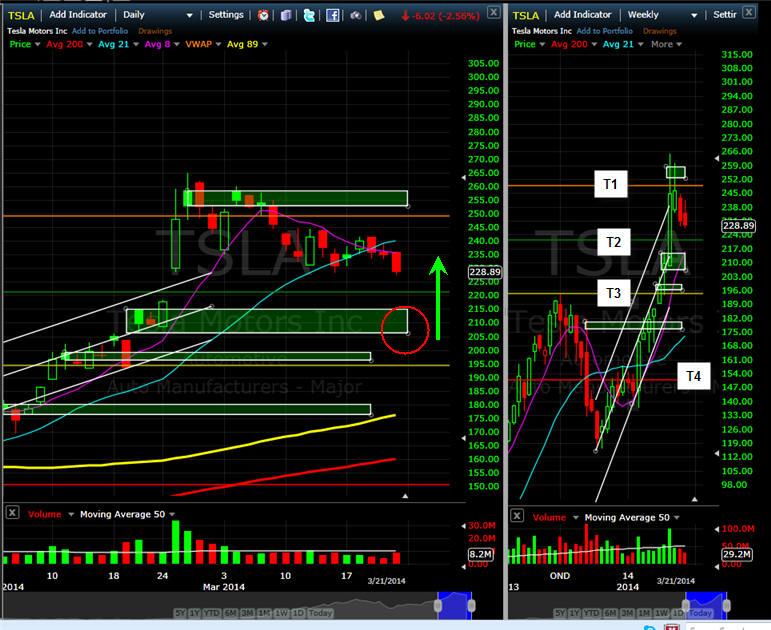The image size is (771, 630).
Task: Open the Price dropdown in Weekly chart
Action: tap(542, 44)
